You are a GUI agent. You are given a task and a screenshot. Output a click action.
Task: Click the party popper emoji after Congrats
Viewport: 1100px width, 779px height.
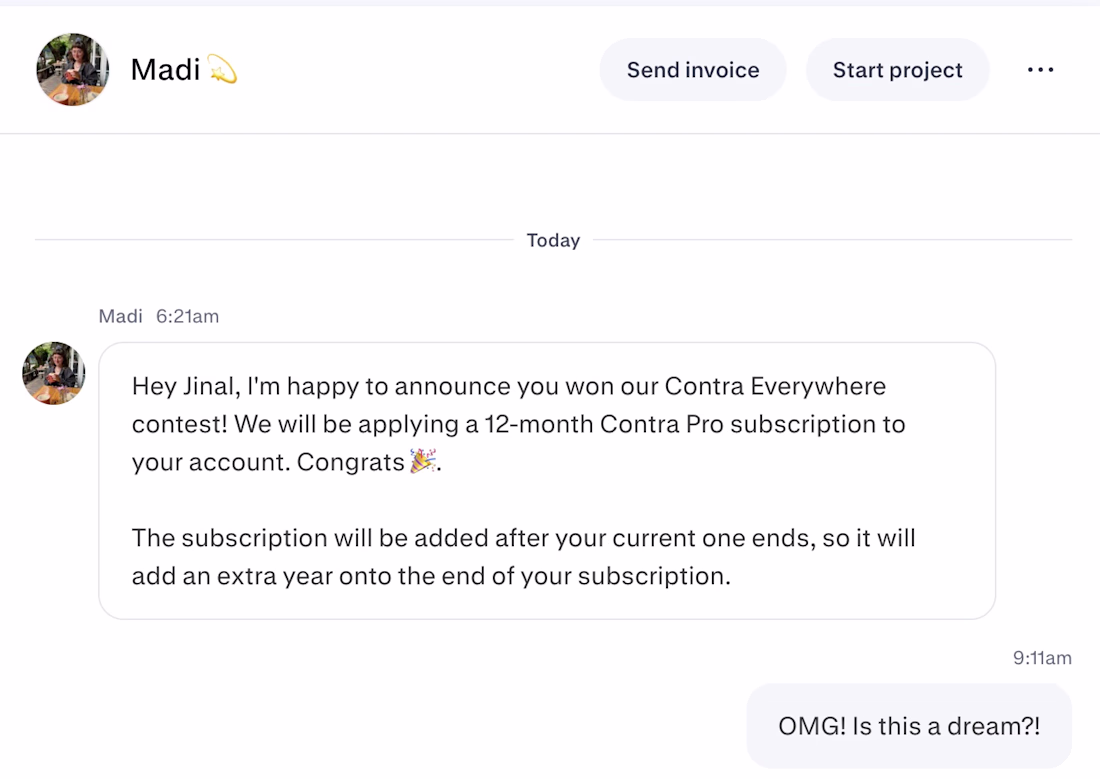[x=423, y=462]
